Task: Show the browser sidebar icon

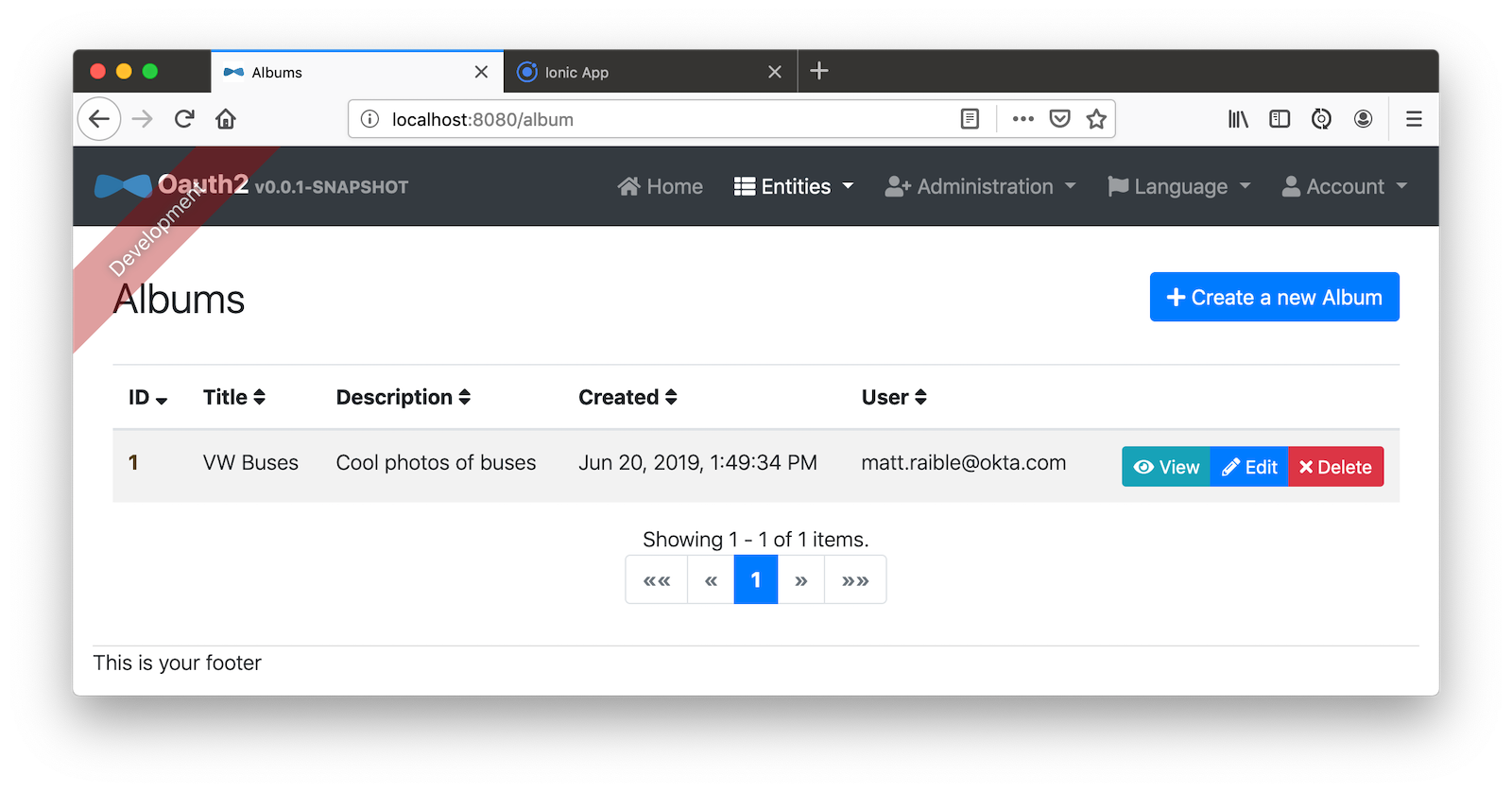Action: [x=1280, y=119]
